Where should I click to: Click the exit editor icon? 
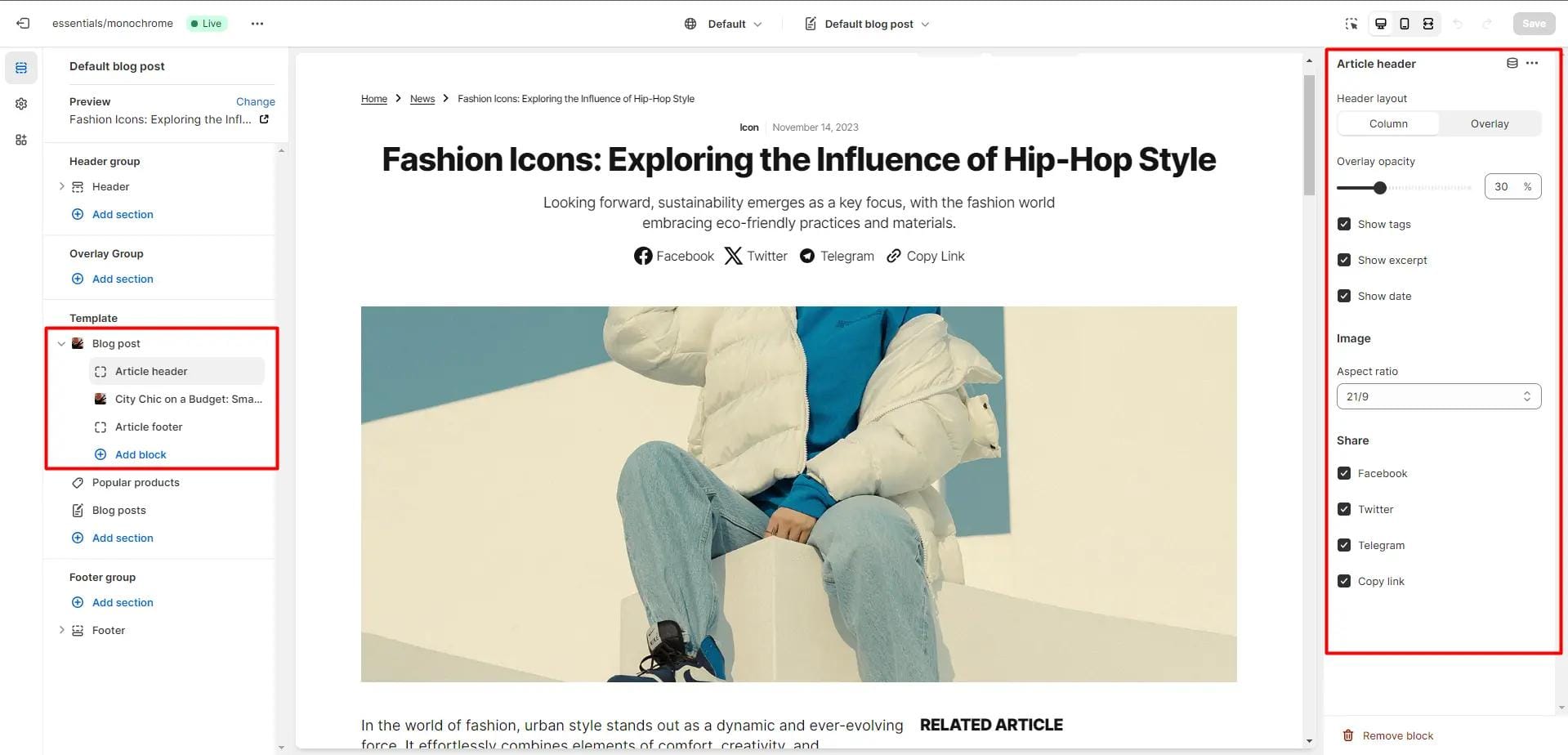tap(23, 24)
